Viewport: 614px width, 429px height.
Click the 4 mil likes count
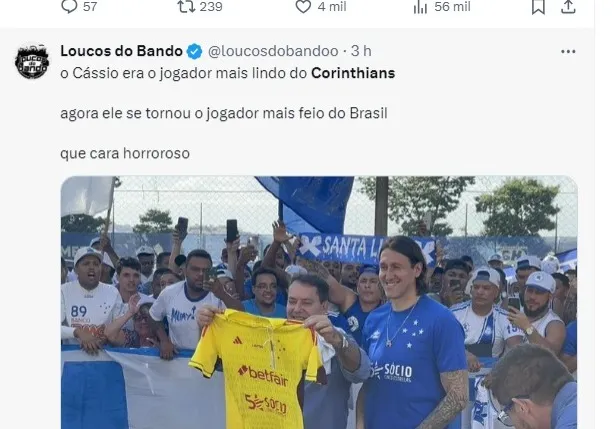tap(332, 7)
